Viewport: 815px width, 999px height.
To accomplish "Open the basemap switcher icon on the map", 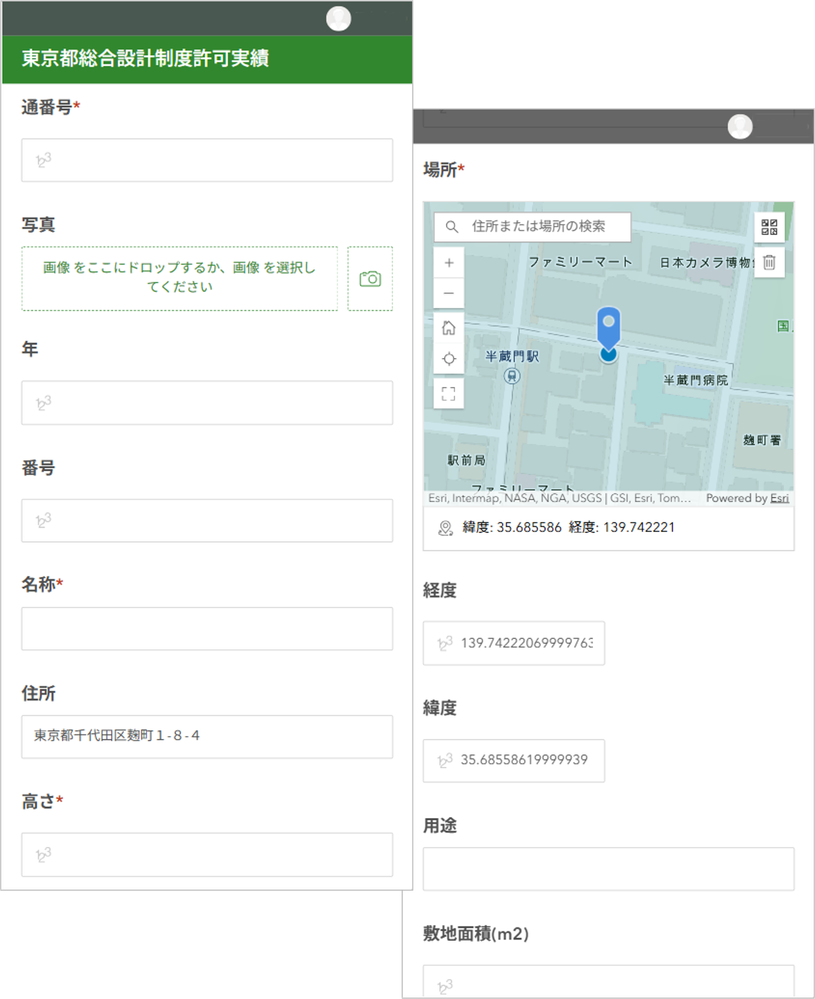I will point(768,226).
